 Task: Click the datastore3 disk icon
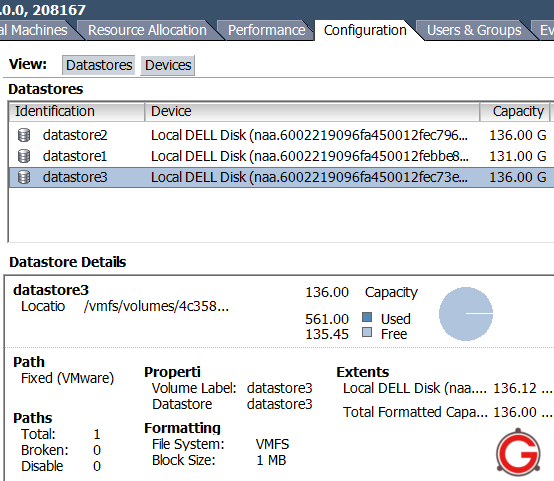(x=24, y=177)
